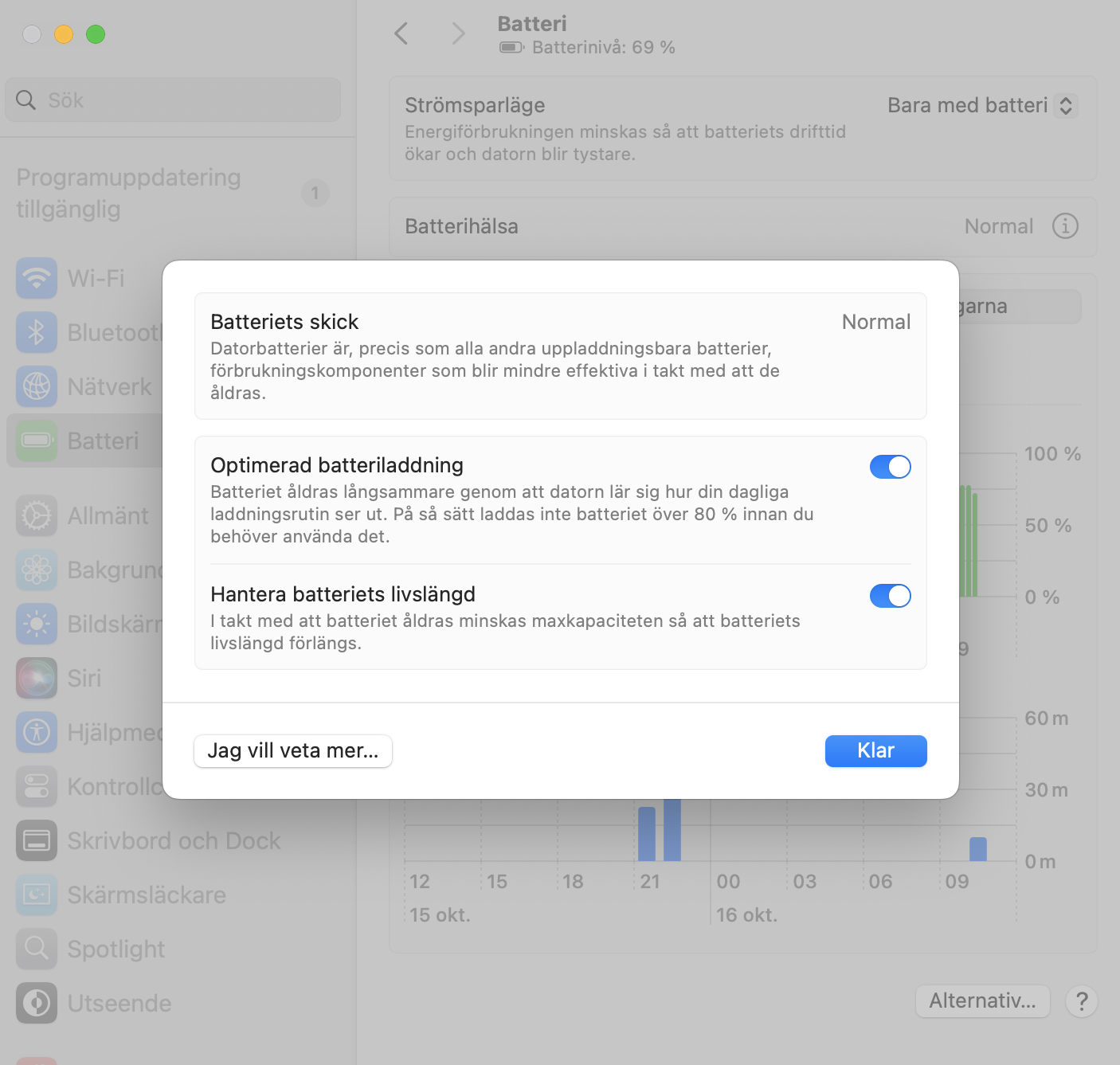
Task: Open Utseende appearance icon
Action: pos(37,1003)
